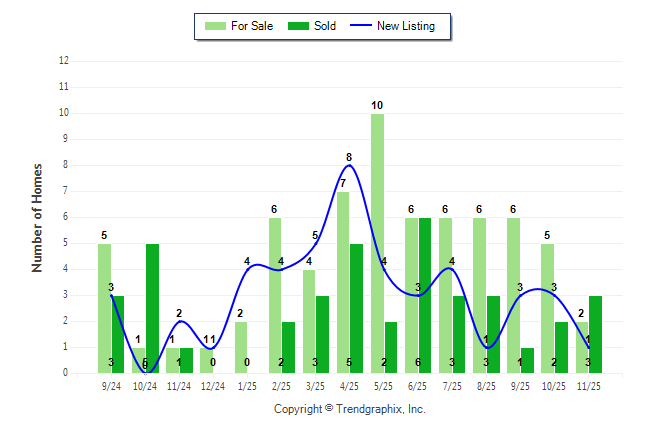Select the For Sale bar for 10/25

click(x=548, y=308)
